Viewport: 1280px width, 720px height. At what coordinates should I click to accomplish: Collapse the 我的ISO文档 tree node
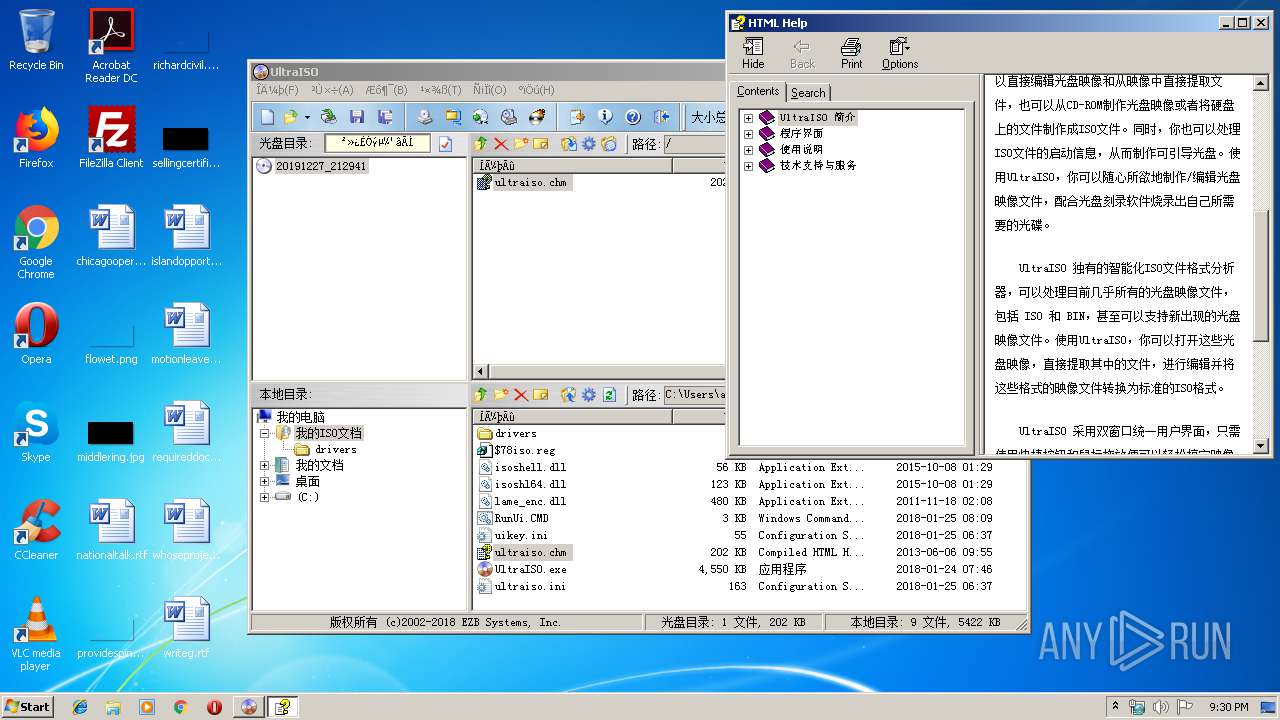265,433
